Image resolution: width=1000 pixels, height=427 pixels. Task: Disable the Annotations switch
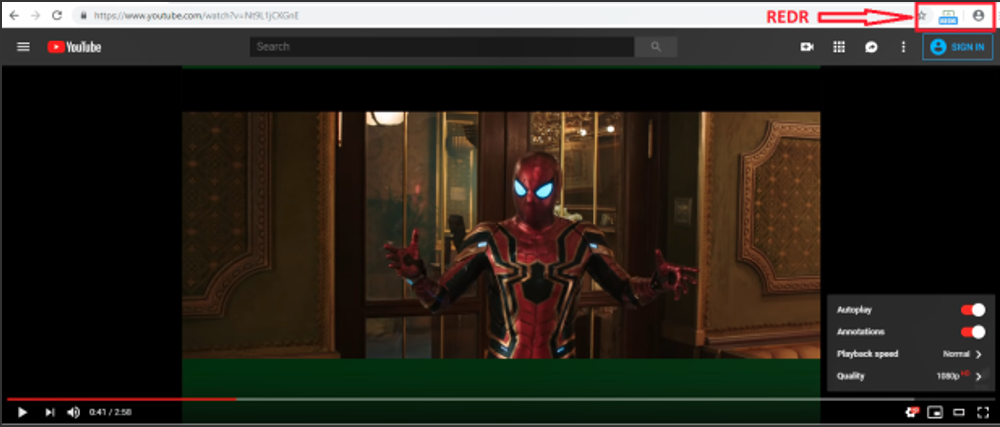coord(972,332)
